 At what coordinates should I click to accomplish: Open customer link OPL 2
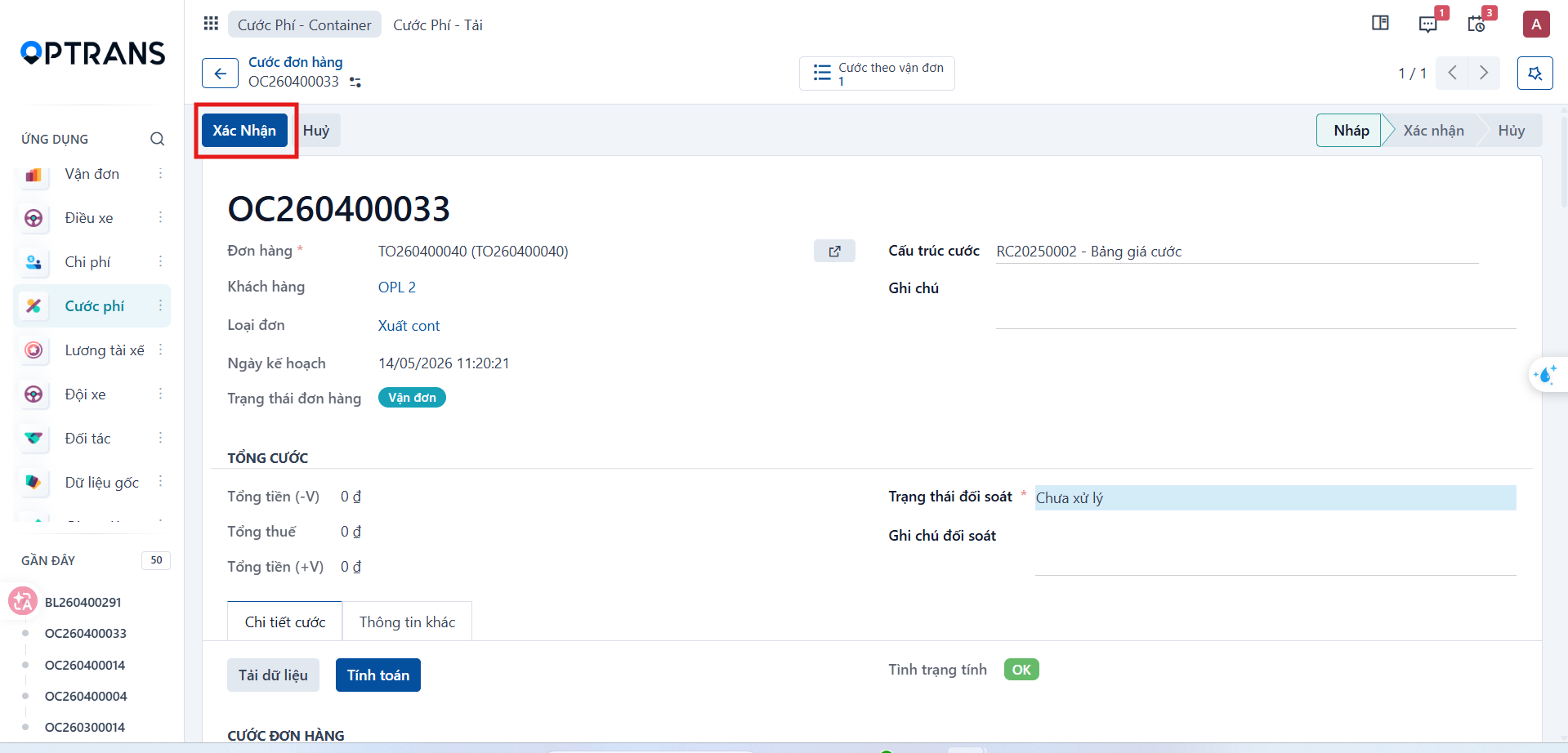click(397, 287)
